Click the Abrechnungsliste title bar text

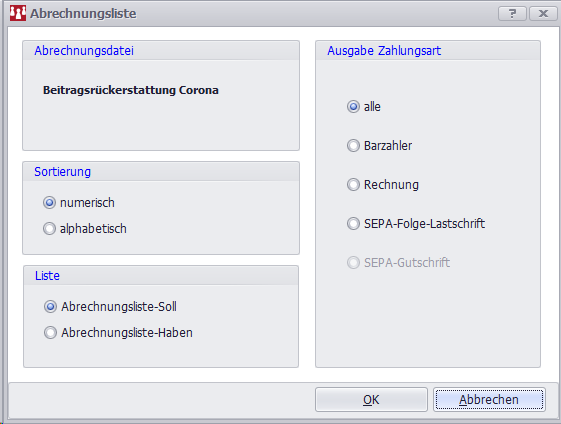pyautogui.click(x=83, y=14)
